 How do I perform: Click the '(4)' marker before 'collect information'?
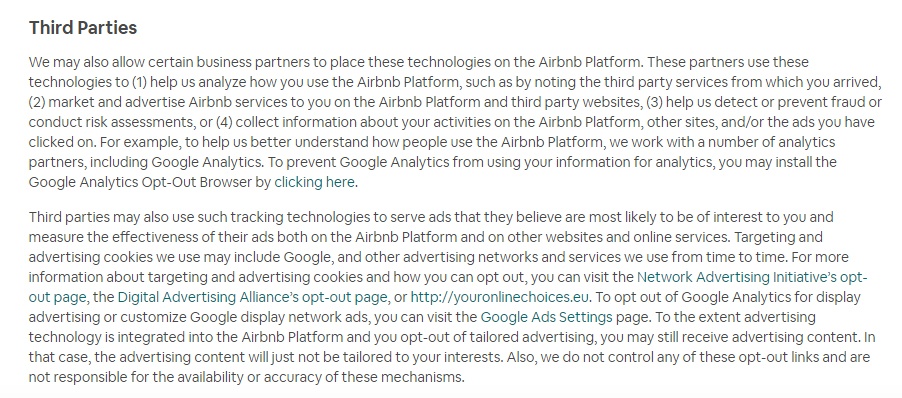point(226,123)
